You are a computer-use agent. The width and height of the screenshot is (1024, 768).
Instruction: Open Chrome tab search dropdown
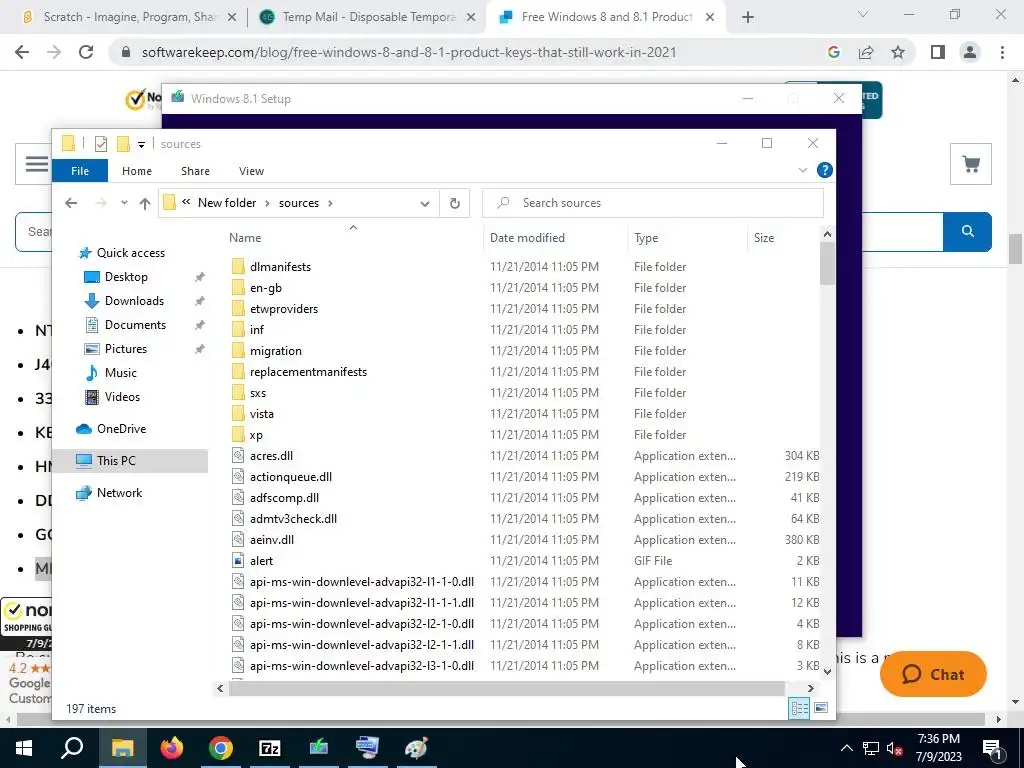(863, 14)
